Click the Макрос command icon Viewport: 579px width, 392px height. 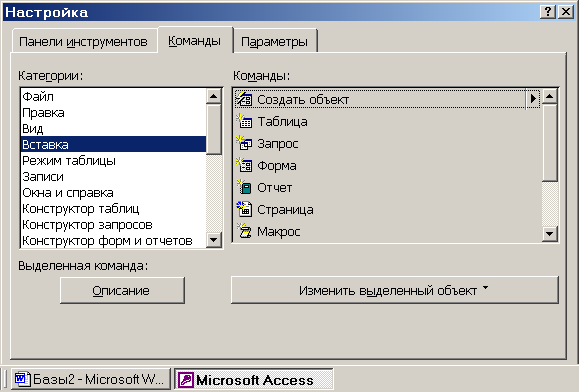(244, 231)
